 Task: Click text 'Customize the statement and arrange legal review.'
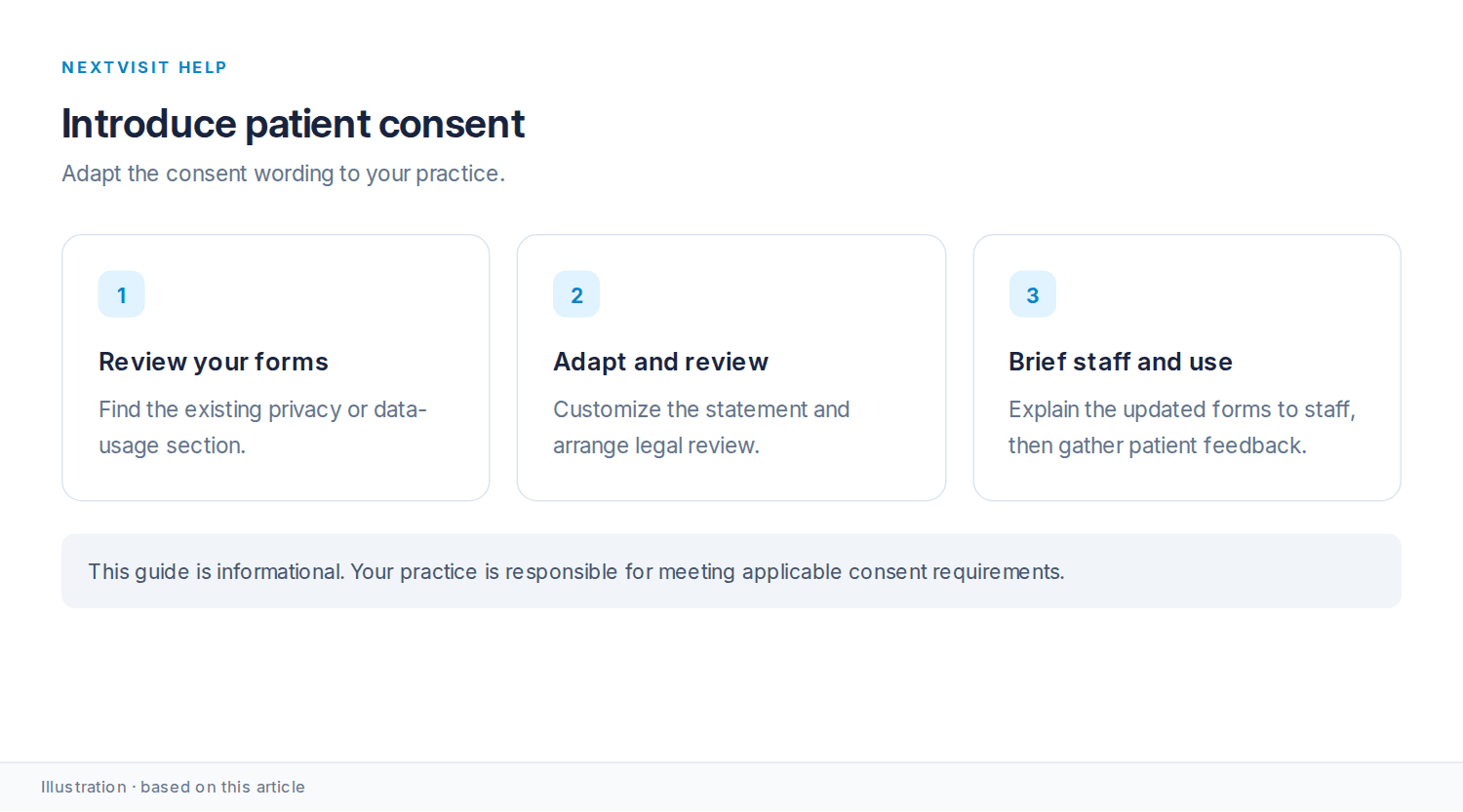click(x=701, y=427)
